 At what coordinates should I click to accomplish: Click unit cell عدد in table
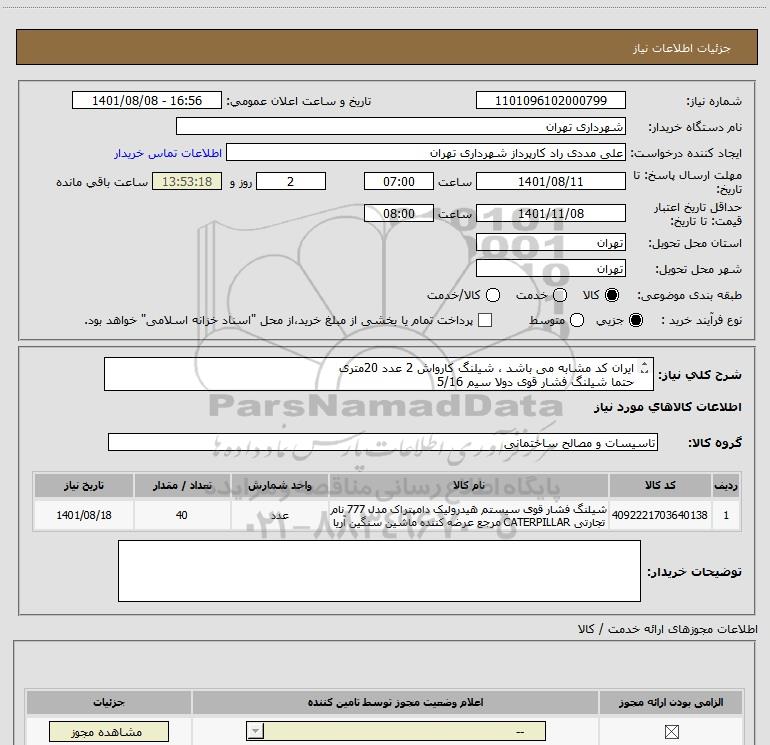(279, 515)
